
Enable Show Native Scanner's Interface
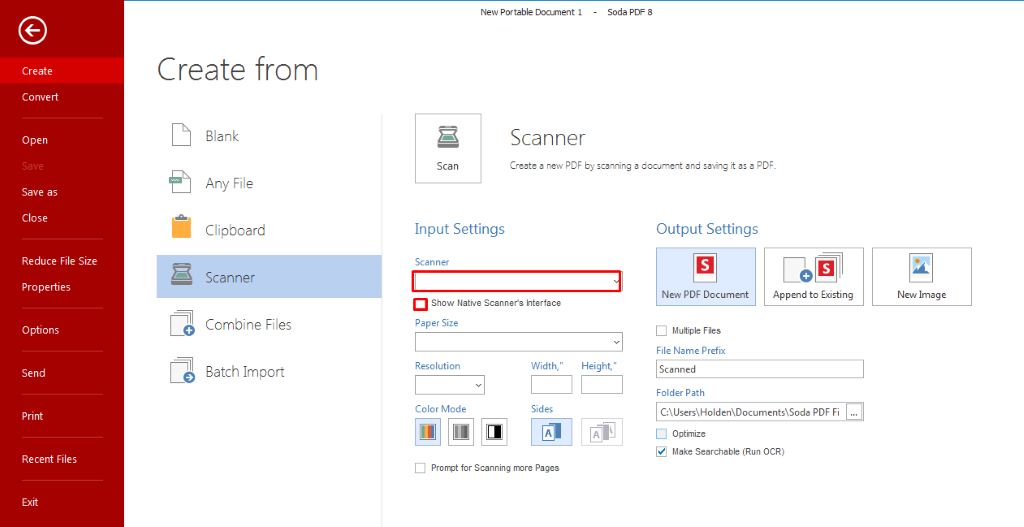click(x=421, y=304)
